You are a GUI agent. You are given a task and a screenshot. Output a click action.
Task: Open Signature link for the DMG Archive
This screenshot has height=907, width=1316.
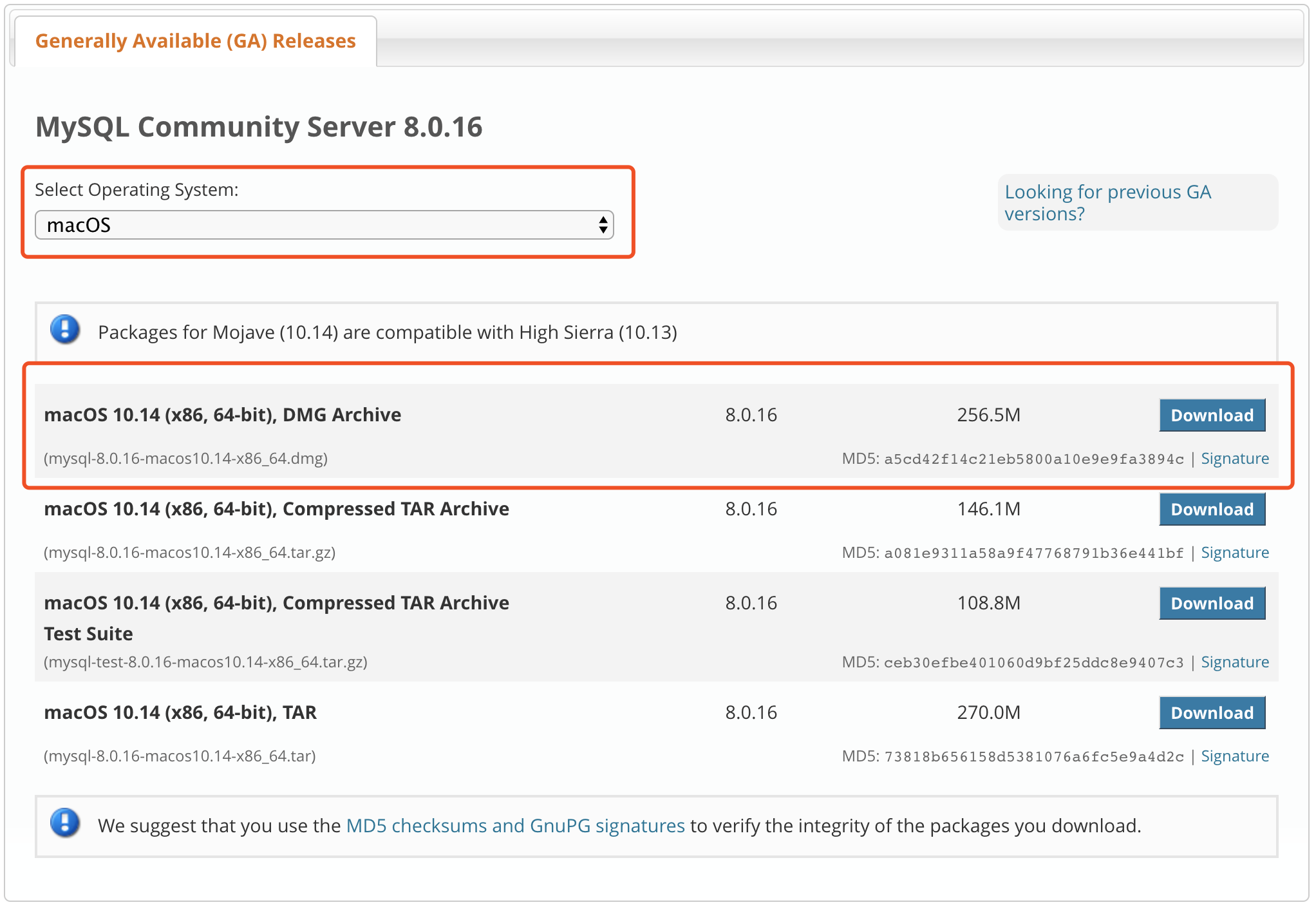1235,458
